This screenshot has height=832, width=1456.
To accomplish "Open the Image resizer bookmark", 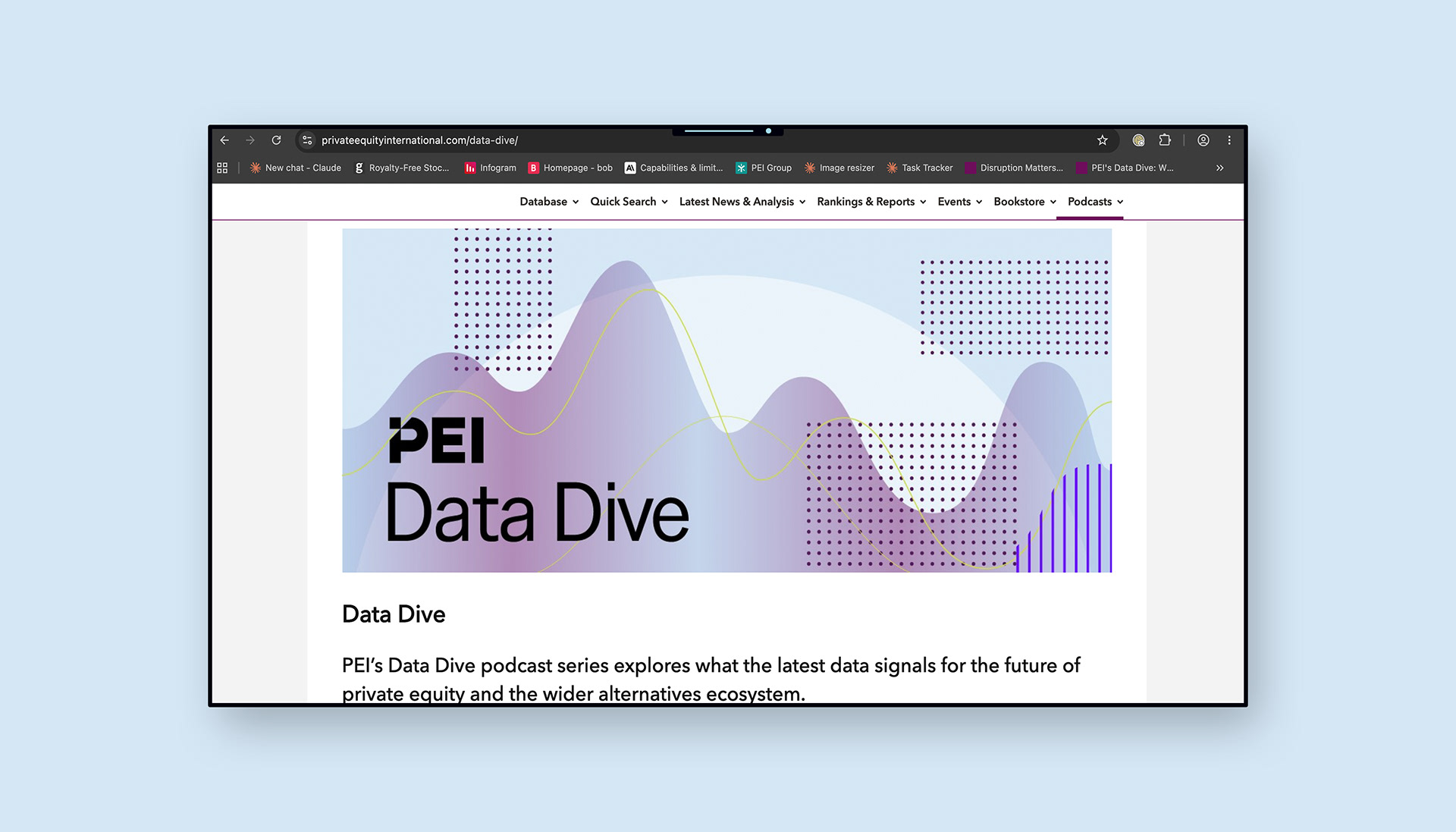I will [x=839, y=168].
